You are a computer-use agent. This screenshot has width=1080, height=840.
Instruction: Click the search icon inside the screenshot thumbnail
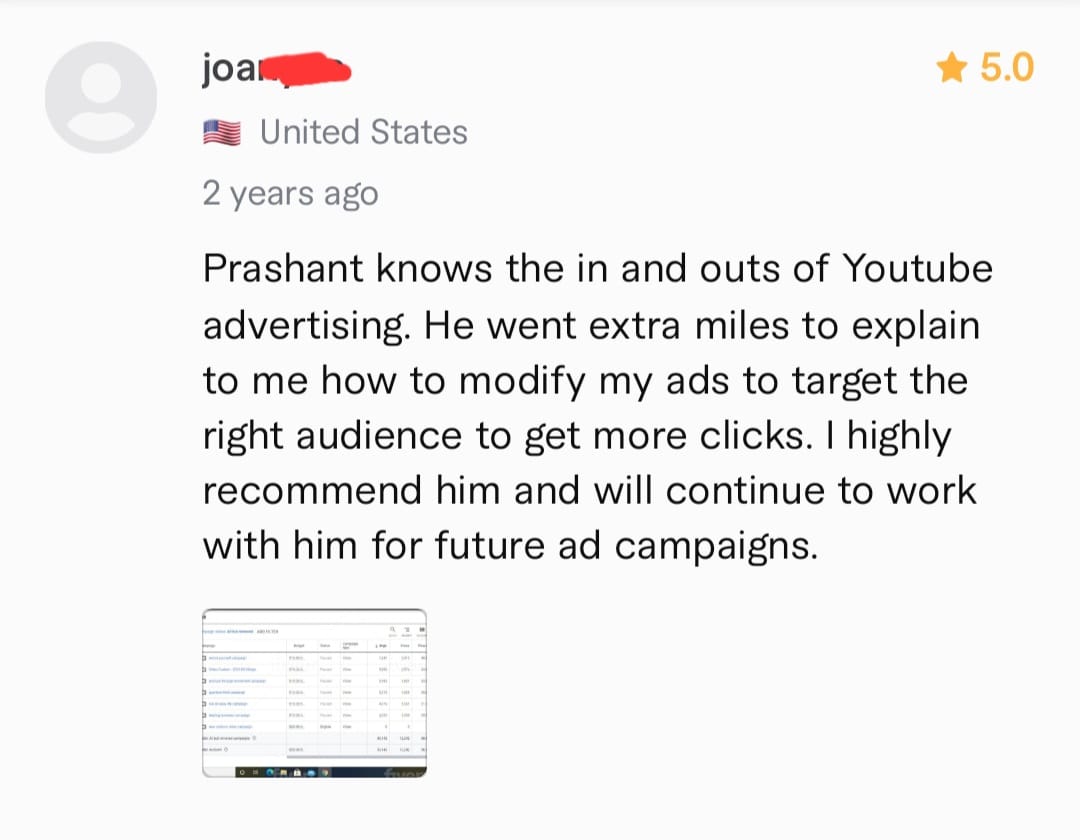(x=392, y=630)
